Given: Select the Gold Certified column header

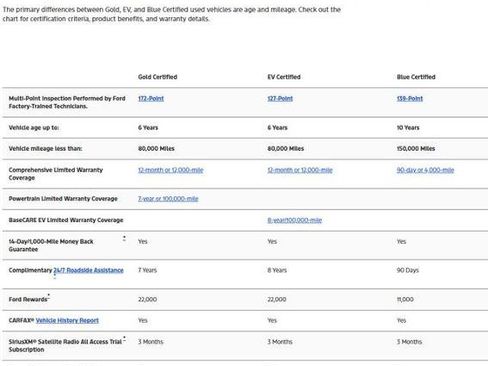Looking at the screenshot, I should 158,77.
